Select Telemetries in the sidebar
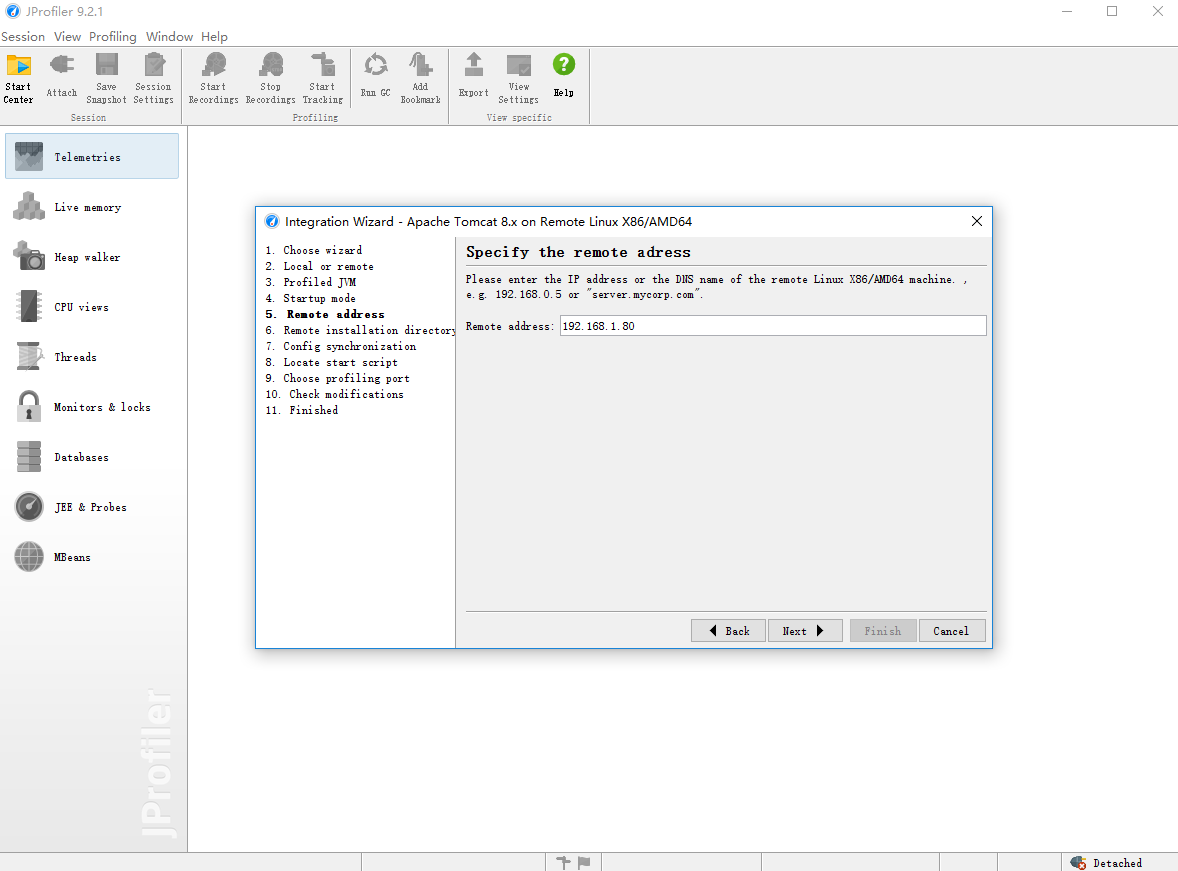 click(92, 156)
